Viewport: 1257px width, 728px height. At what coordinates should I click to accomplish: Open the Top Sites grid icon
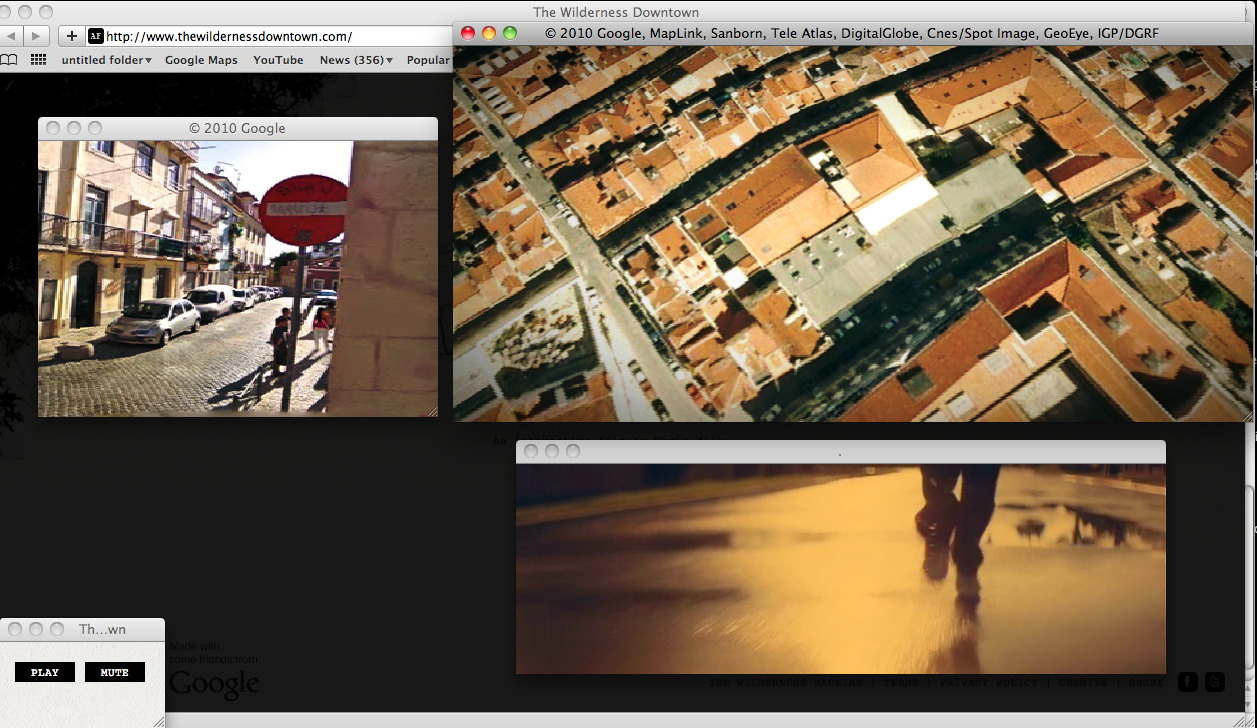point(39,60)
